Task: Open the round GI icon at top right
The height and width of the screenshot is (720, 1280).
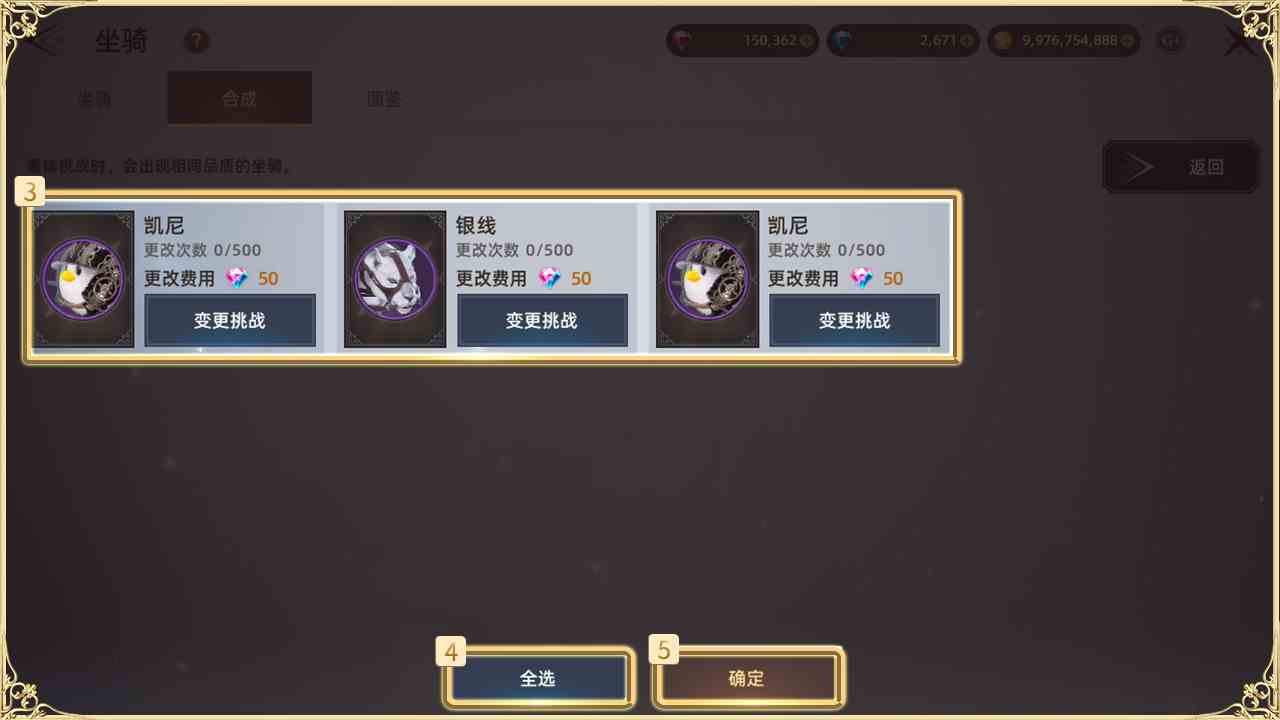Action: pyautogui.click(x=1170, y=41)
